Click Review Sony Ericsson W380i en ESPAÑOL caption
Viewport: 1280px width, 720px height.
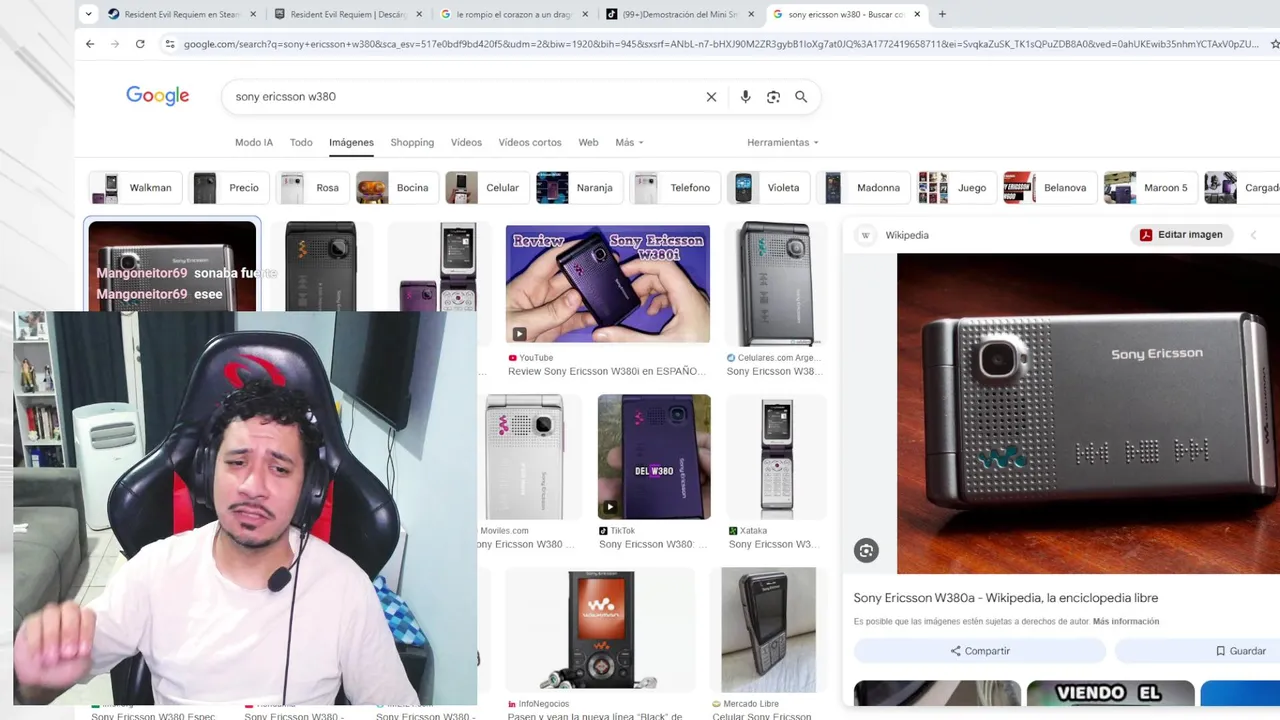[x=607, y=371]
